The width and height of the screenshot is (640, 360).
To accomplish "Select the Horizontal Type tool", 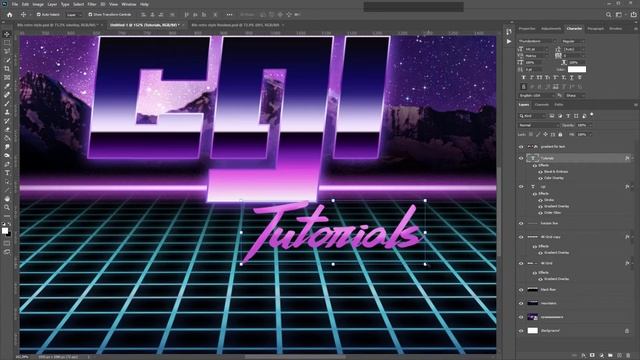I will 7,173.
